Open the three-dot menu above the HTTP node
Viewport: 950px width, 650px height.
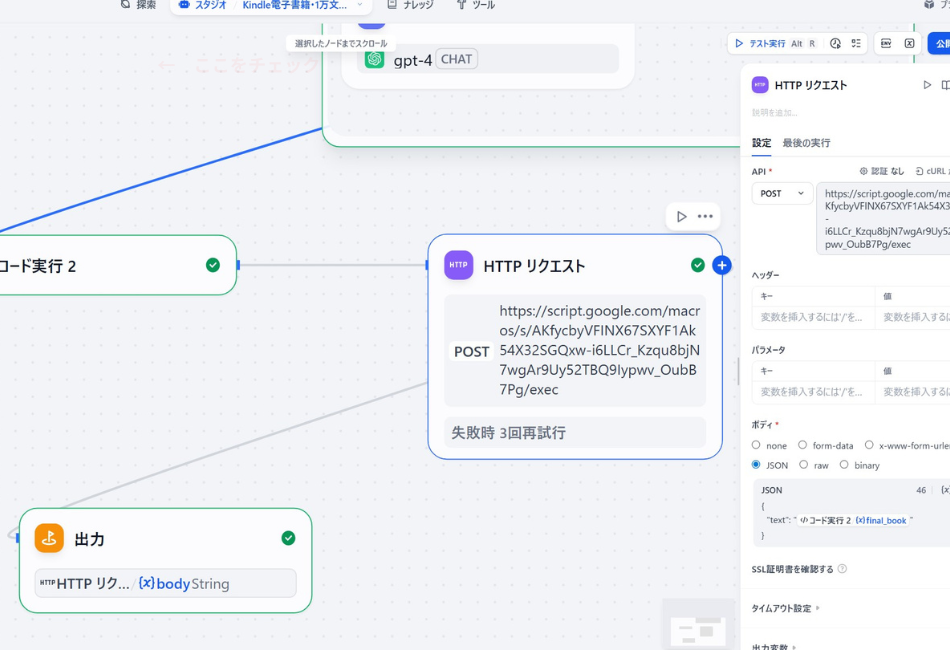pyautogui.click(x=705, y=216)
